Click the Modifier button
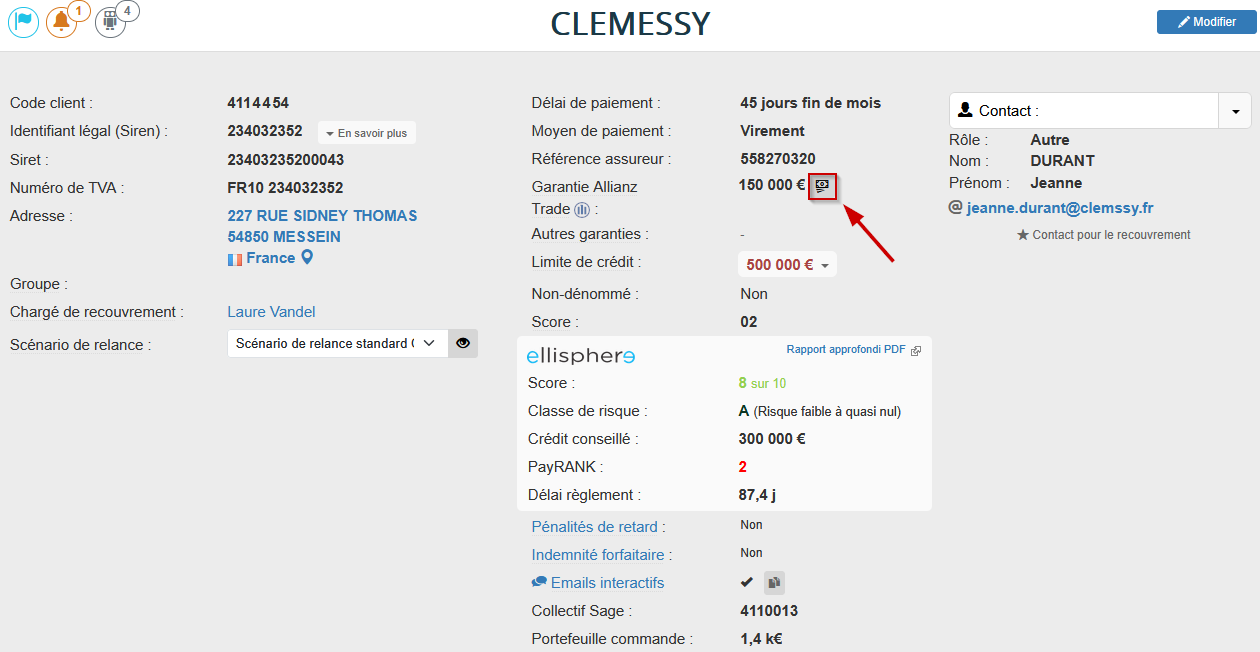 pos(1206,22)
